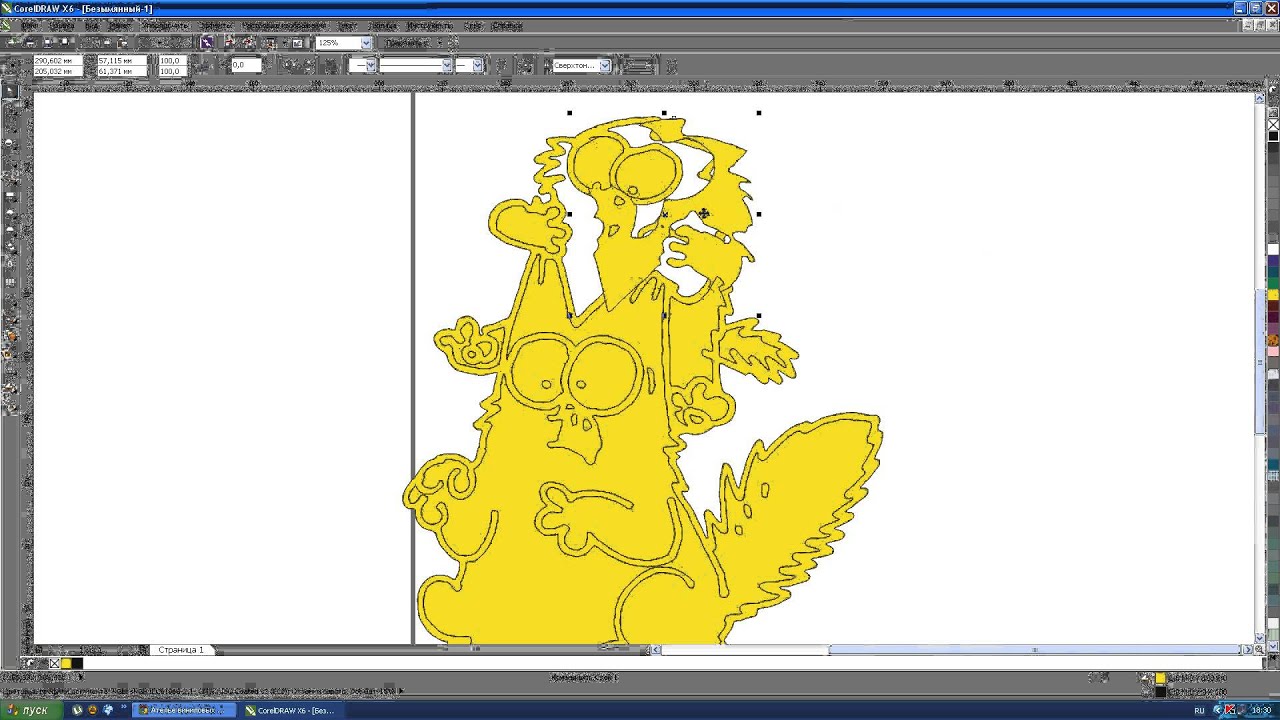Viewport: 1280px width, 720px height.
Task: Click vertical scrollbar down arrow
Action: click(1260, 637)
